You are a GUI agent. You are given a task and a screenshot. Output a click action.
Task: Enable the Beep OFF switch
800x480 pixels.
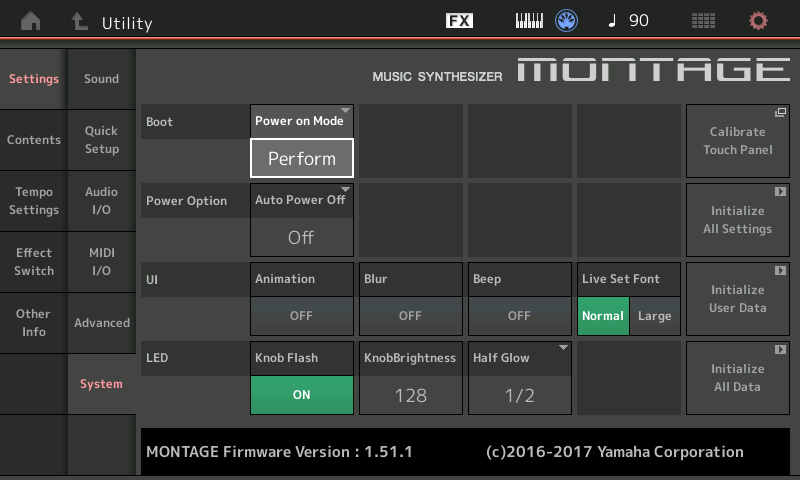[x=519, y=315]
